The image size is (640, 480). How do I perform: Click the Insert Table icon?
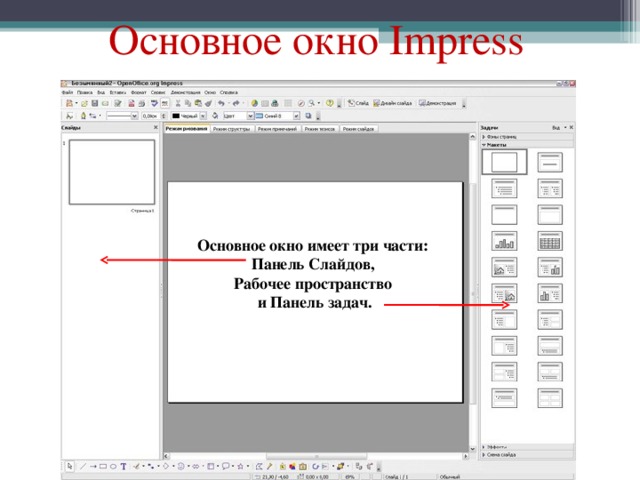pyautogui.click(x=264, y=104)
